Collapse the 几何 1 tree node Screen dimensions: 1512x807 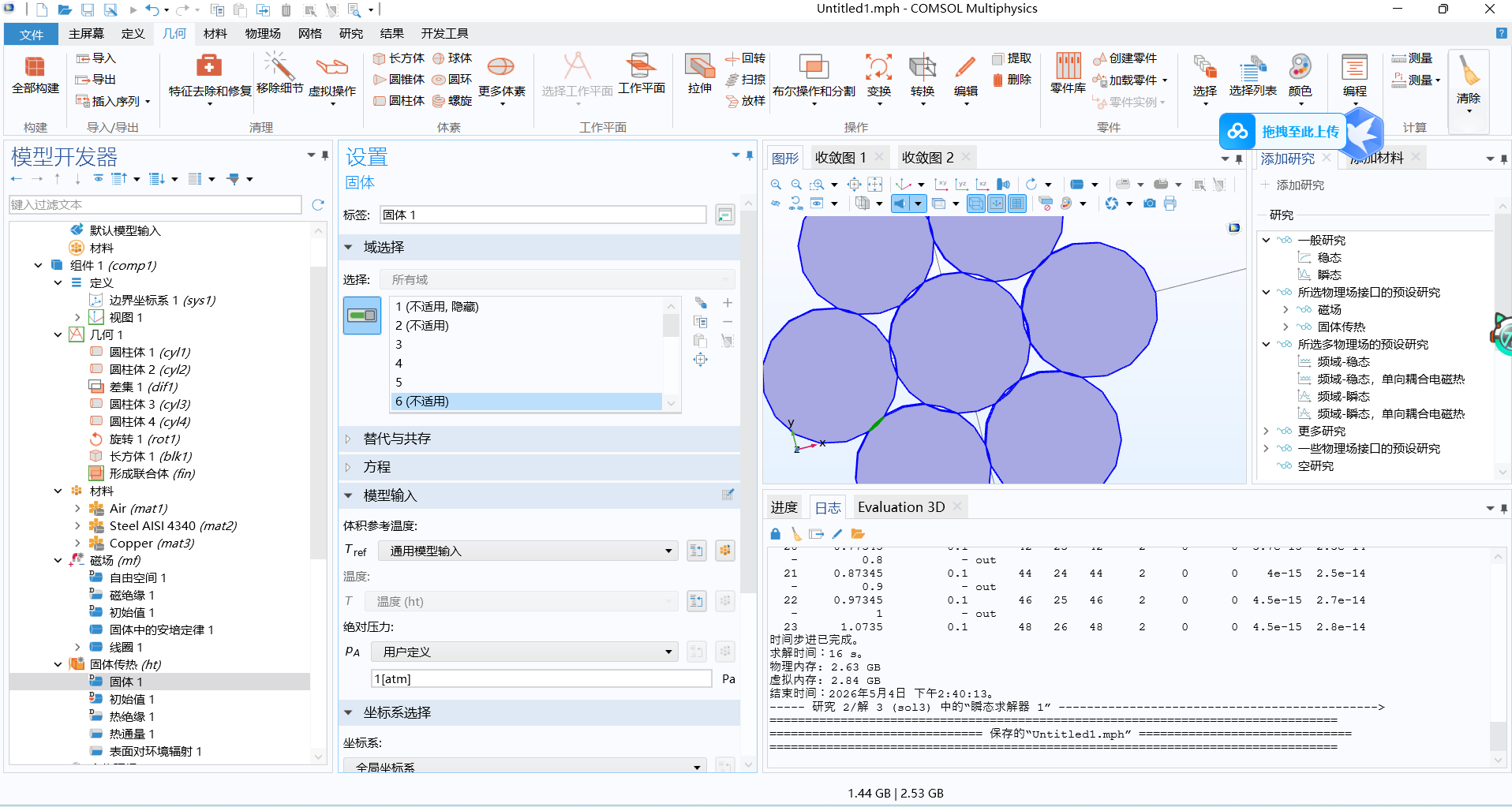point(58,335)
